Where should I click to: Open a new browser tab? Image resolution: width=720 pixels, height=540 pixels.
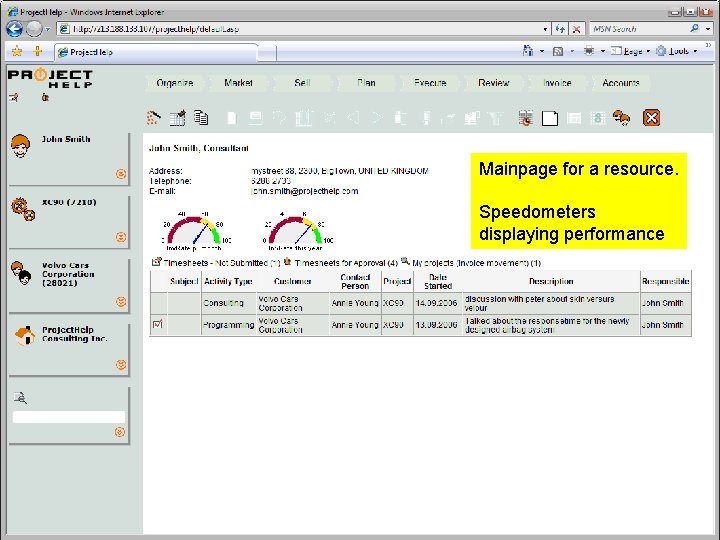click(x=267, y=53)
